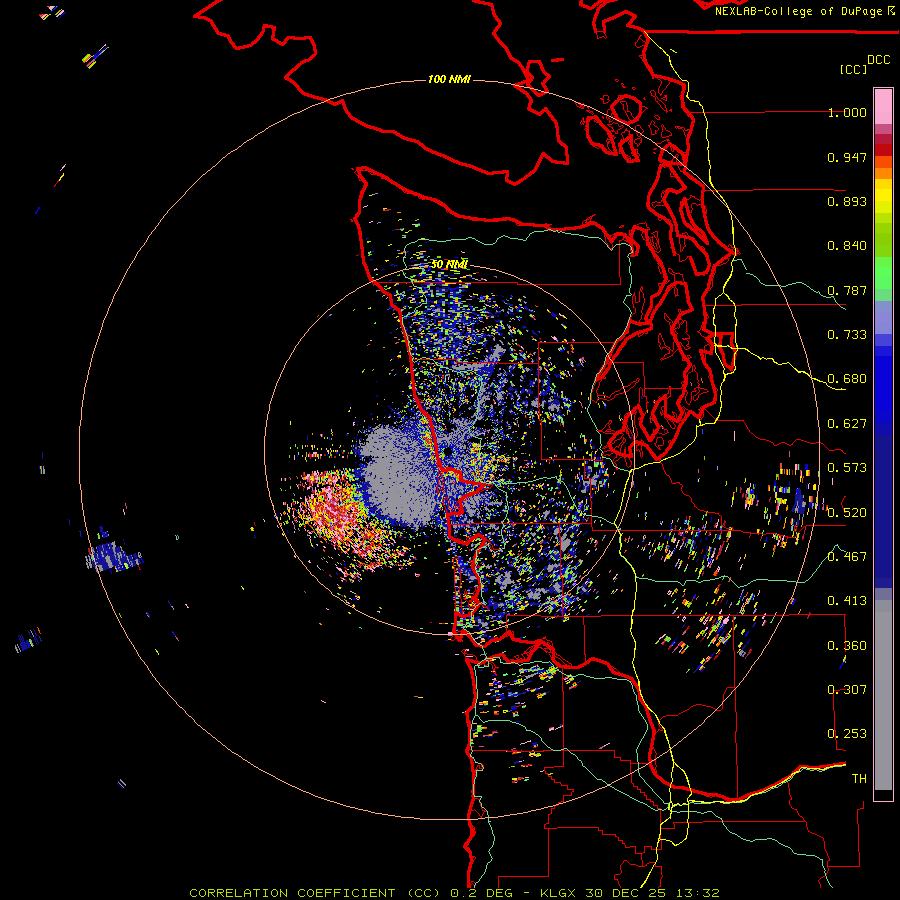Click the 0.733 color scale value
The width and height of the screenshot is (900, 900).
coord(847,335)
